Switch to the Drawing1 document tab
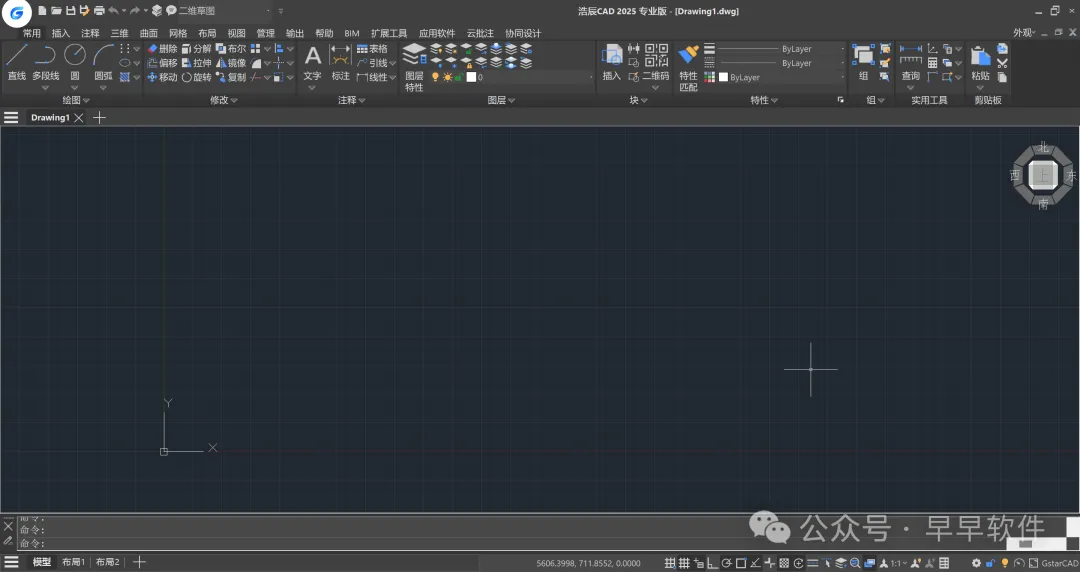 pyautogui.click(x=50, y=117)
